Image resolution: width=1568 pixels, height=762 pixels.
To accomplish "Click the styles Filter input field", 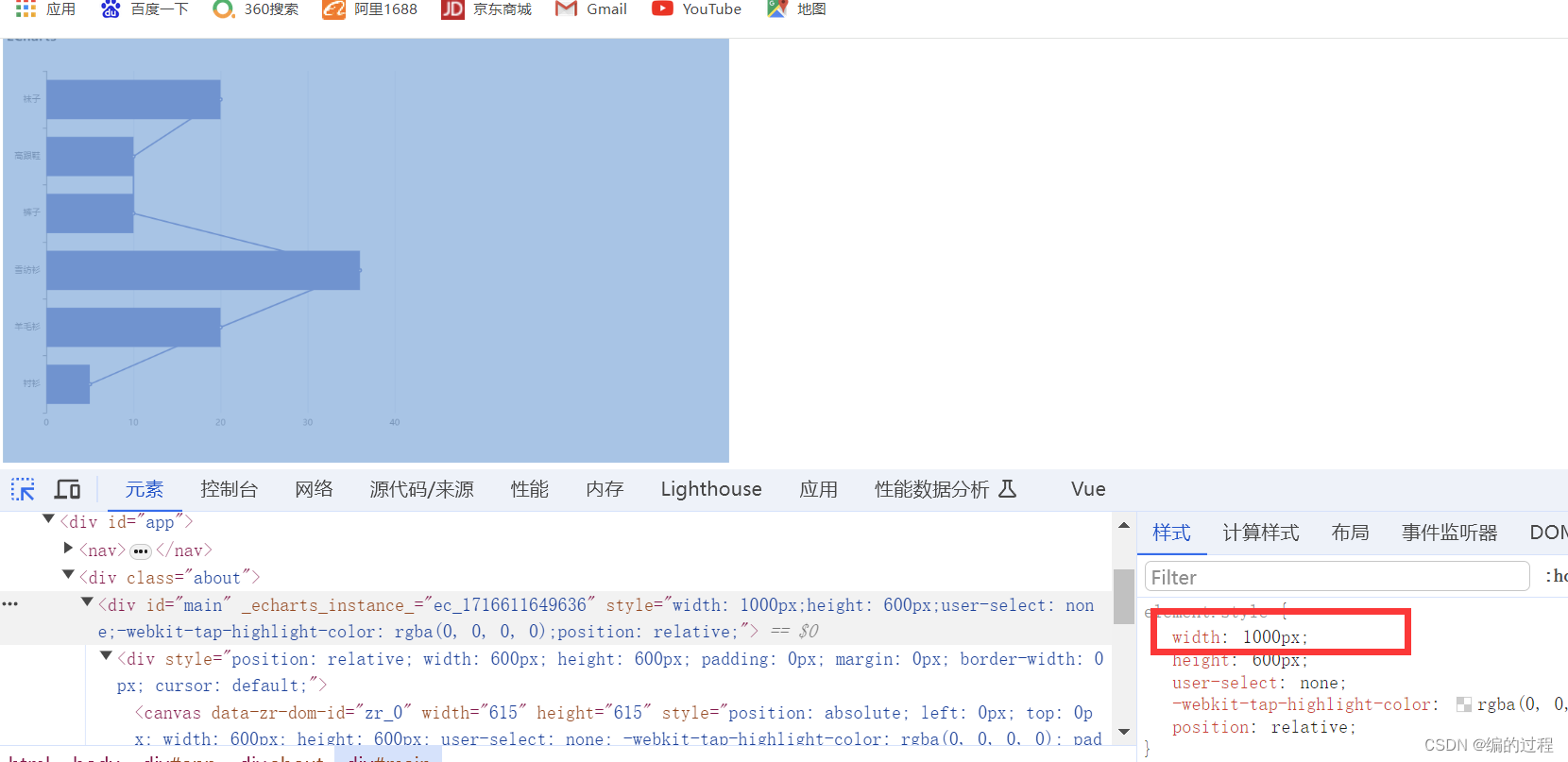I will pyautogui.click(x=1337, y=577).
